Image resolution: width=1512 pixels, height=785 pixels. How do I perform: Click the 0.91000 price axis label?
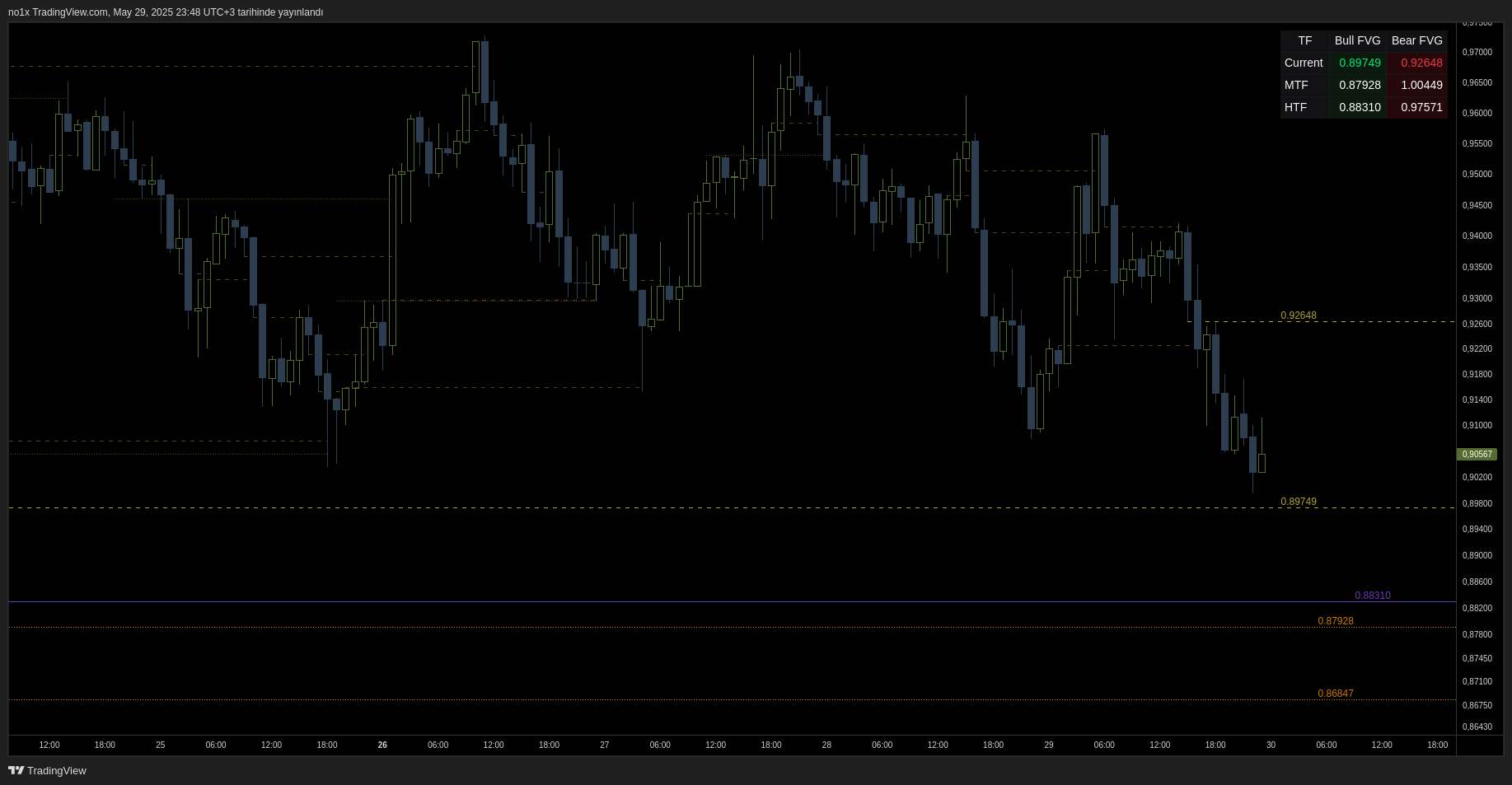coord(1477,425)
